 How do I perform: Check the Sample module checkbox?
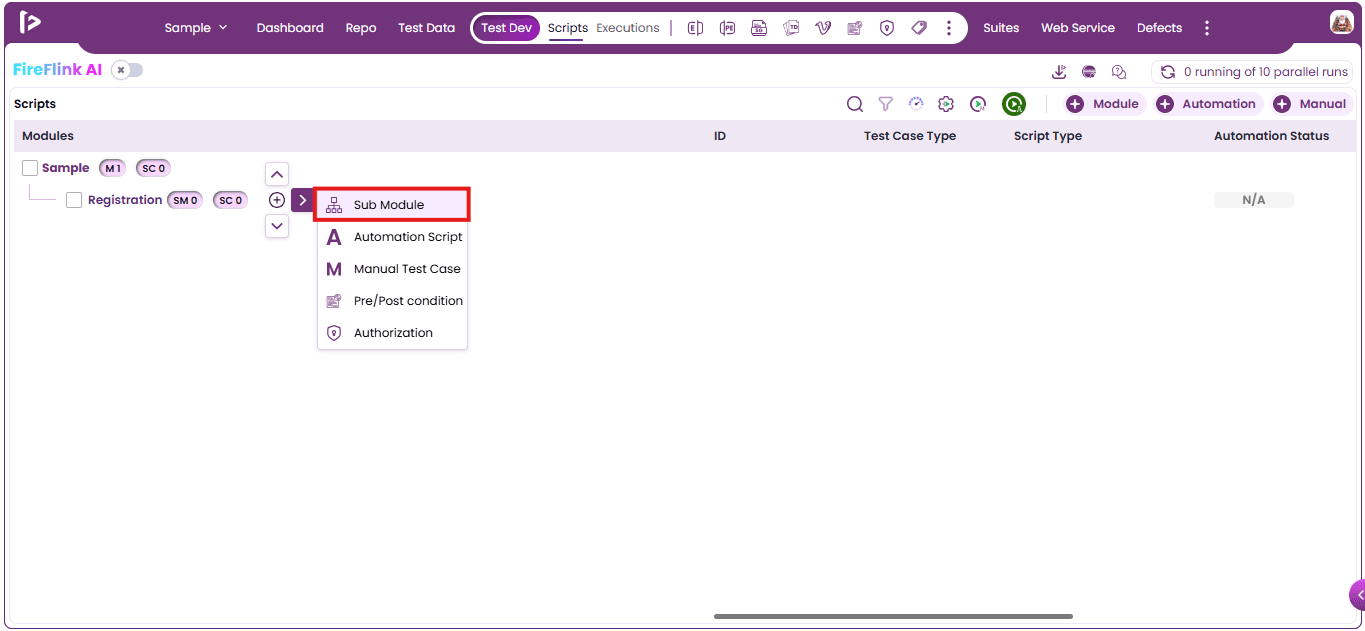30,168
